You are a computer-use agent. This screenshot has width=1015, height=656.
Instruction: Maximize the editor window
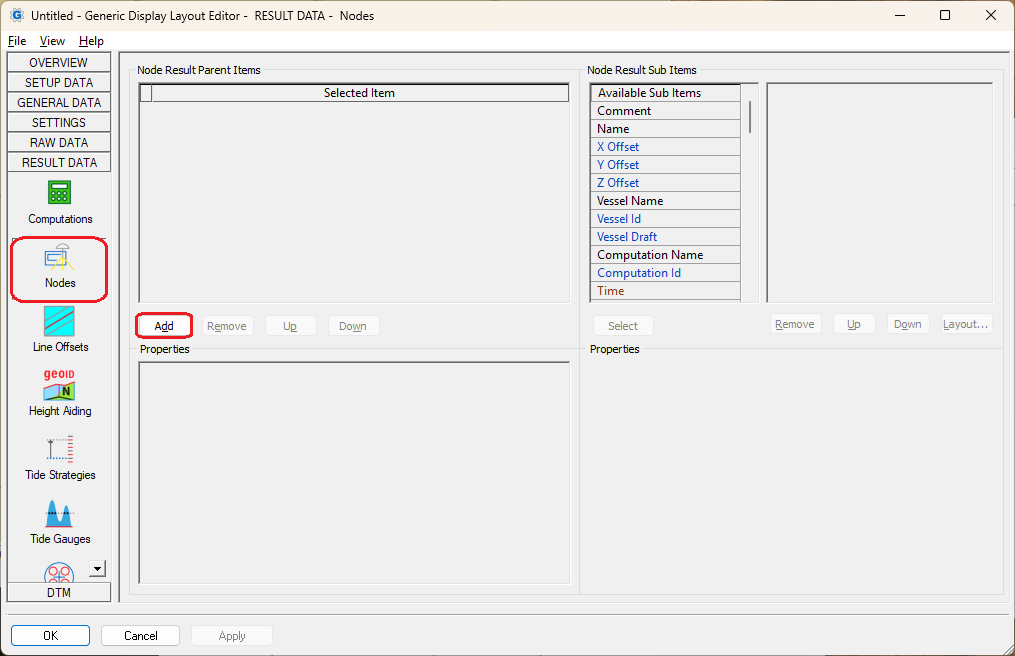tap(945, 15)
